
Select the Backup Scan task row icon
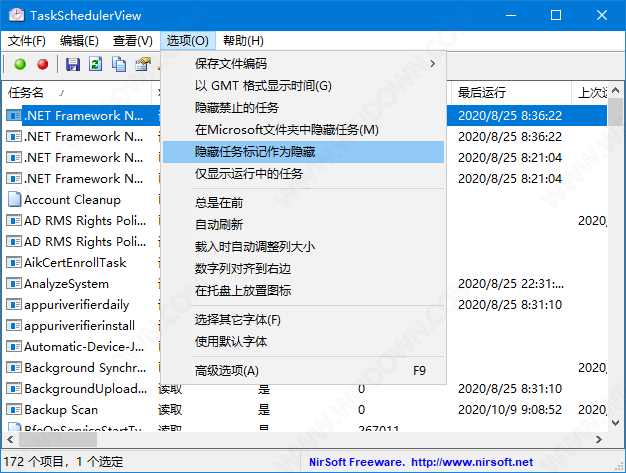14,410
